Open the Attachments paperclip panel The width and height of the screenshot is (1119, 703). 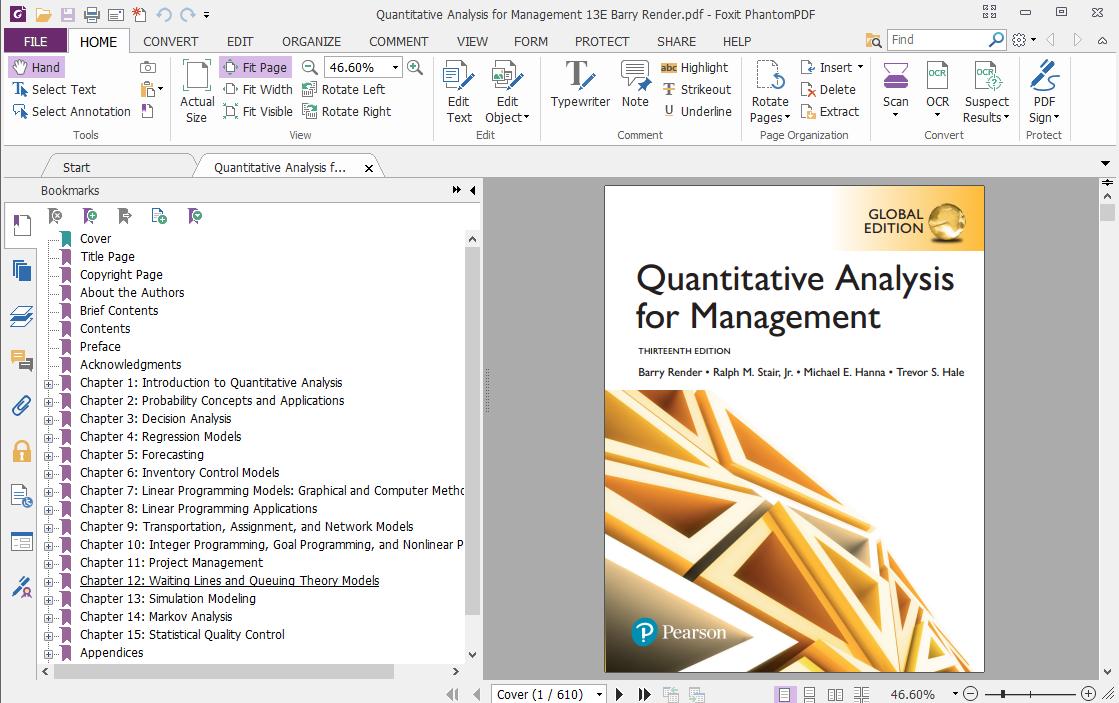21,405
